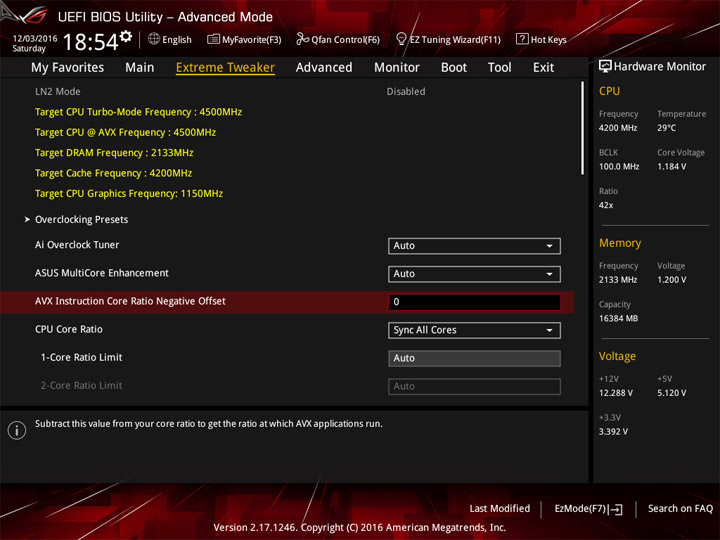Open the Tool tab
This screenshot has width=720, height=540.
[500, 68]
